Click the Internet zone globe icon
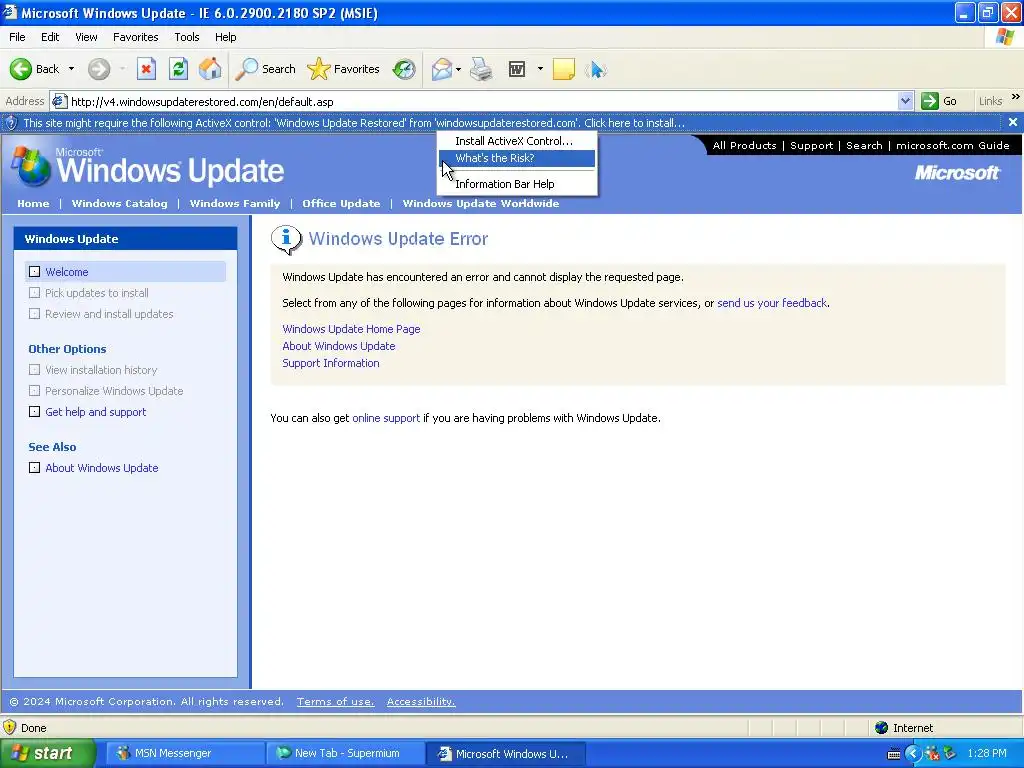The height and width of the screenshot is (768, 1024). coord(881,728)
